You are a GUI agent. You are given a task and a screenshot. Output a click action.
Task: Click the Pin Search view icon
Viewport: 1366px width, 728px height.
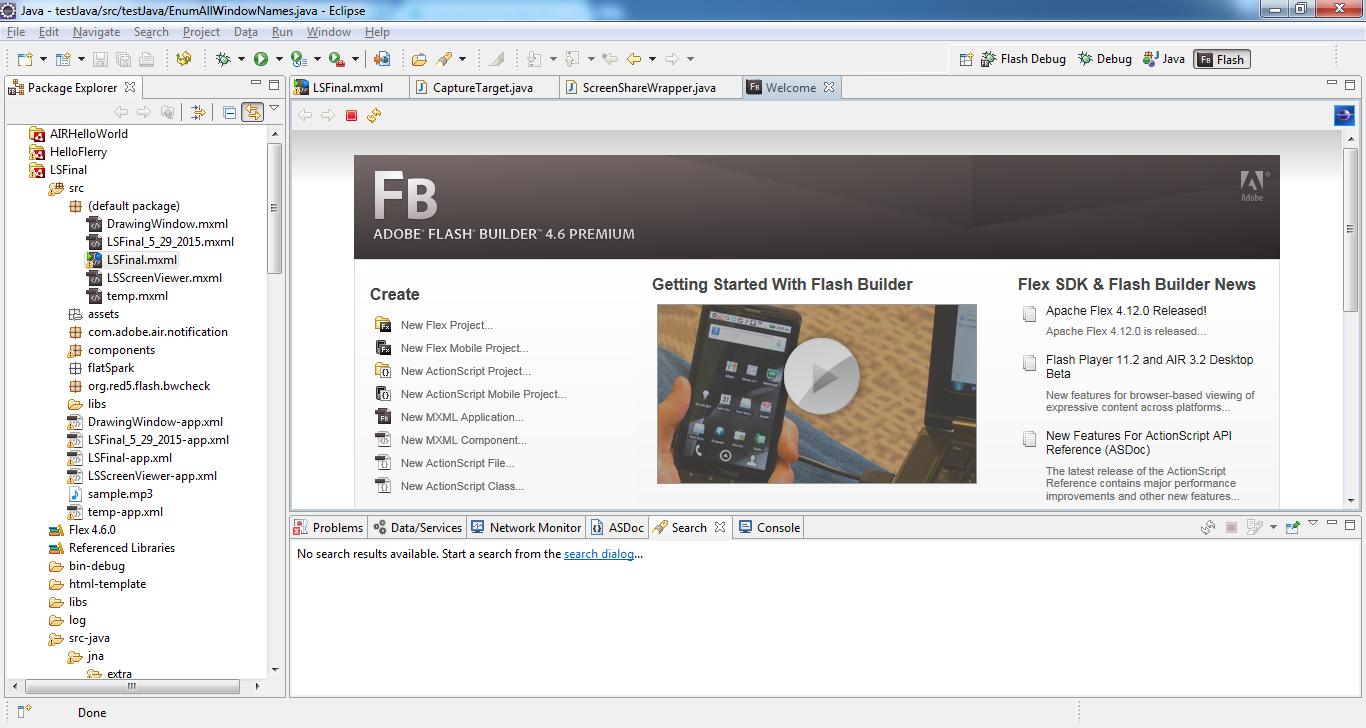pos(1292,527)
